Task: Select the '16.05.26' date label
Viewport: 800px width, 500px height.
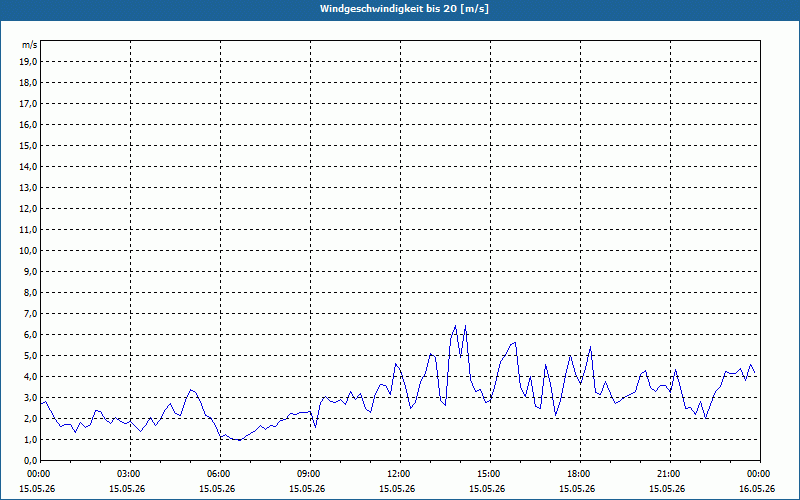Action: tap(757, 488)
